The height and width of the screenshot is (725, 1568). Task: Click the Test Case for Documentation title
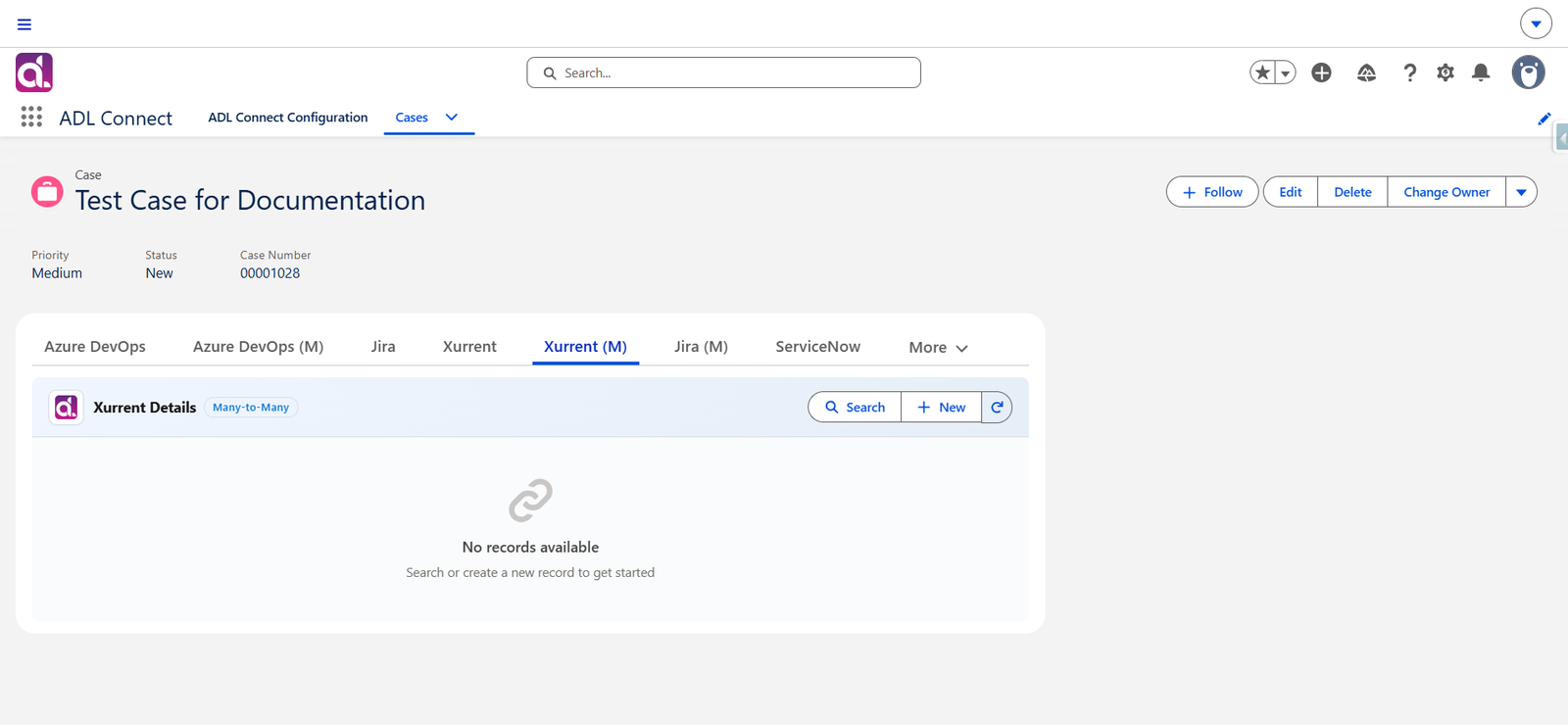pos(250,200)
